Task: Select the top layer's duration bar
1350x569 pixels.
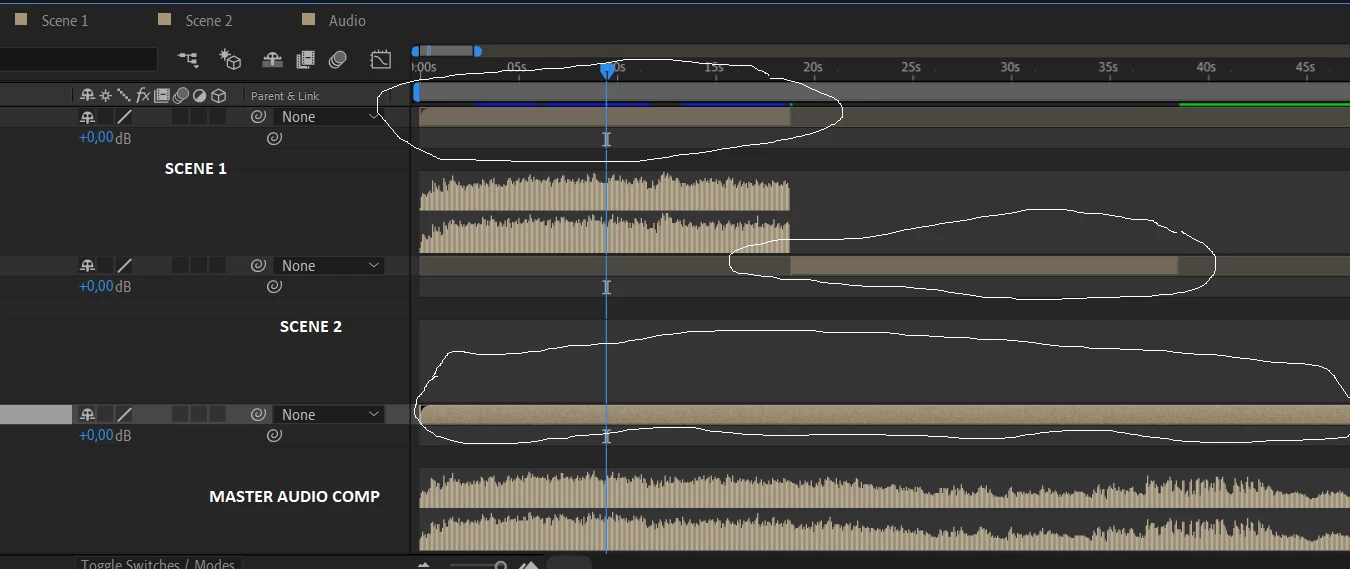Action: tap(605, 116)
